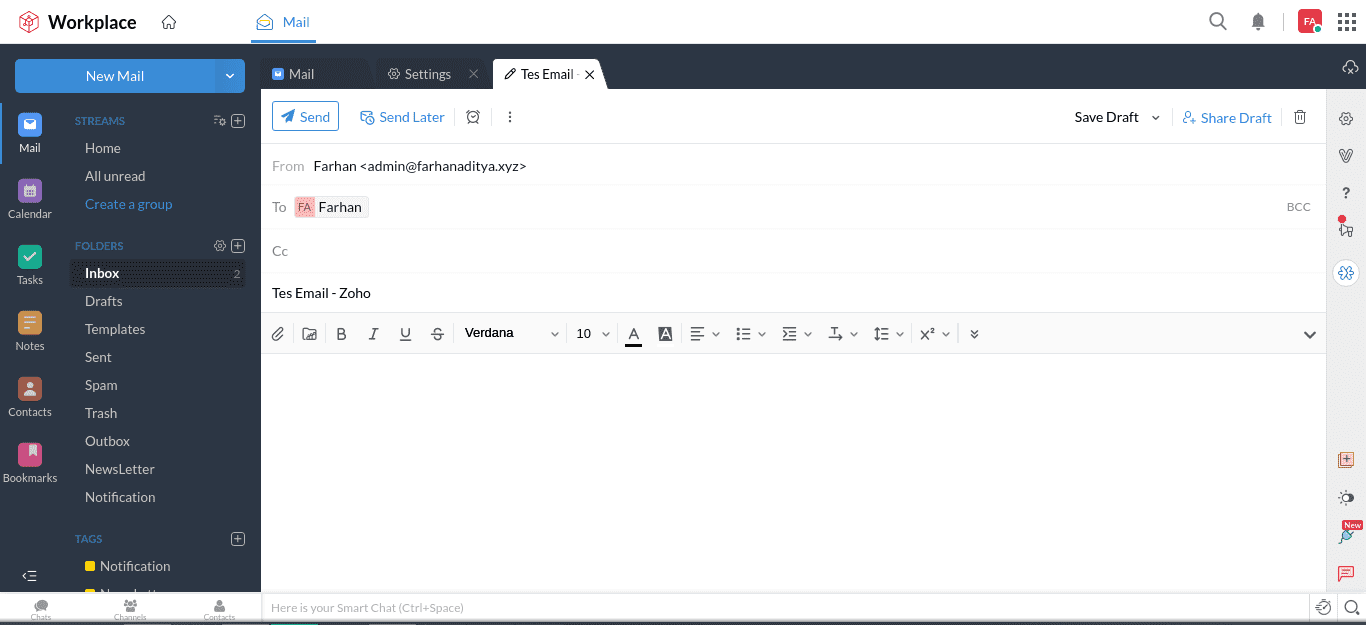Image resolution: width=1366 pixels, height=625 pixels.
Task: Open the apps grid menu
Action: click(x=1346, y=21)
